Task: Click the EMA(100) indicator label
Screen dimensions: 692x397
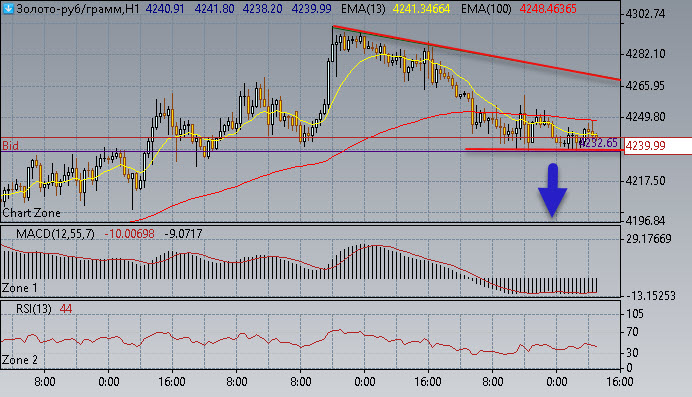Action: click(x=486, y=9)
